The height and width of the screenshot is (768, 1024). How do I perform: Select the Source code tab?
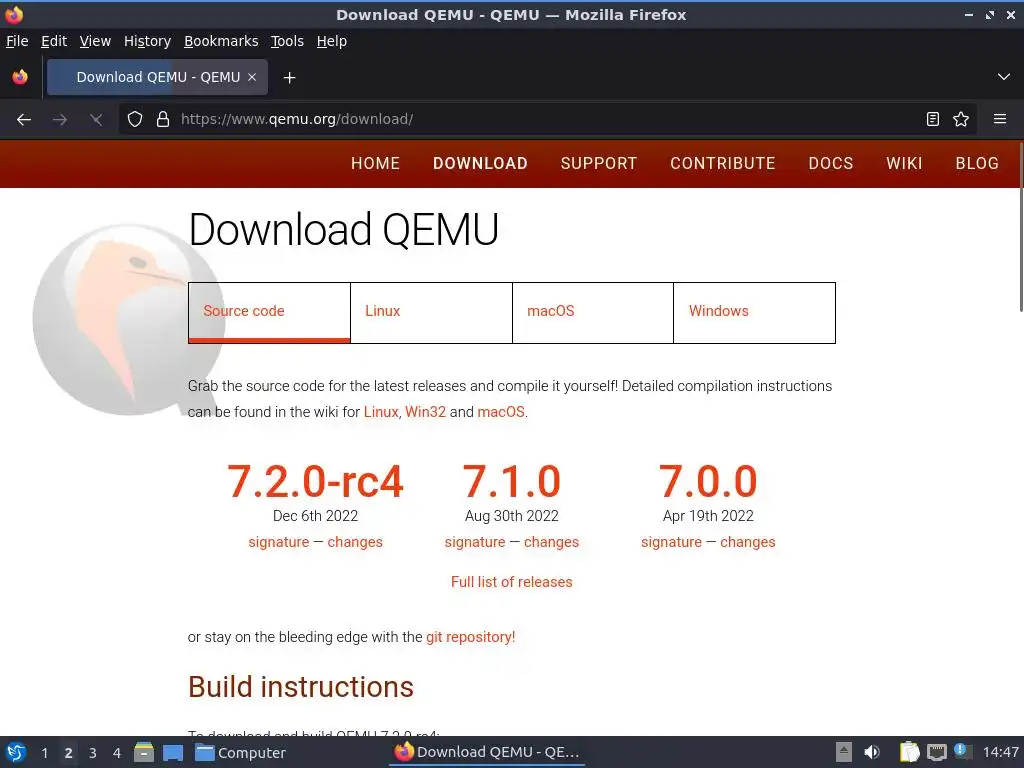pyautogui.click(x=269, y=312)
